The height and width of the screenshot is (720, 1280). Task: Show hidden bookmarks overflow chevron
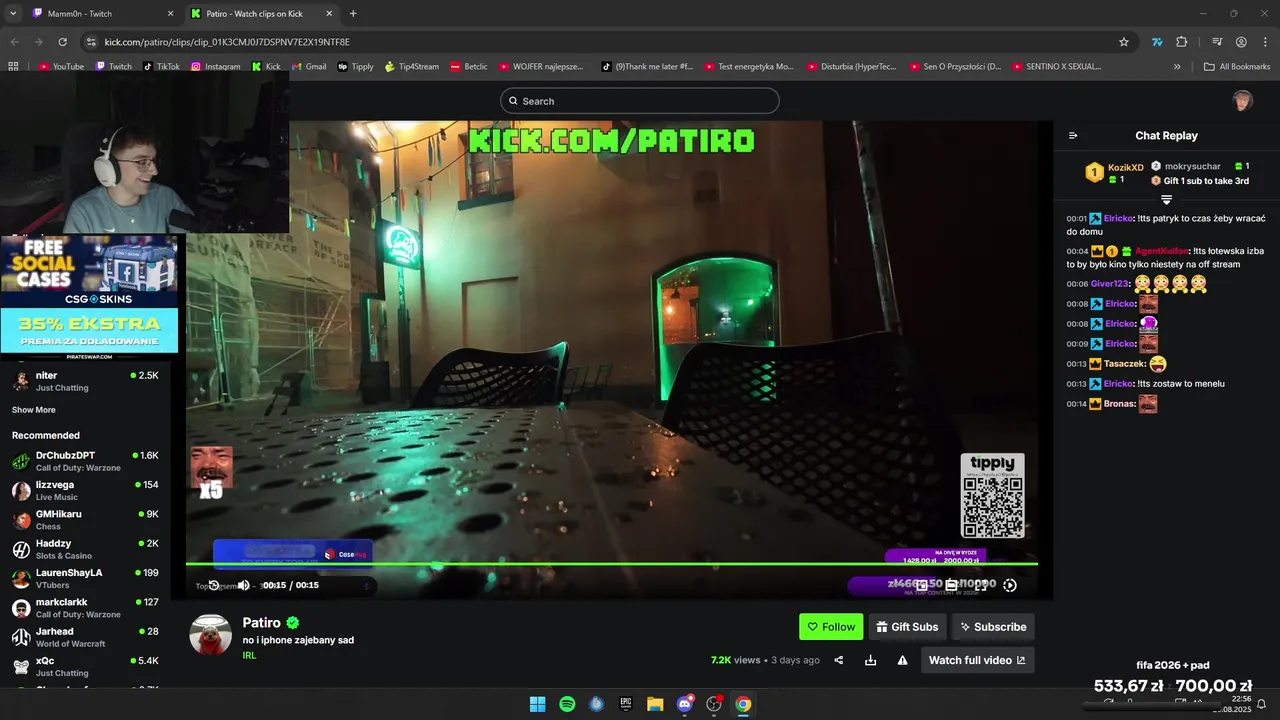point(1177,67)
